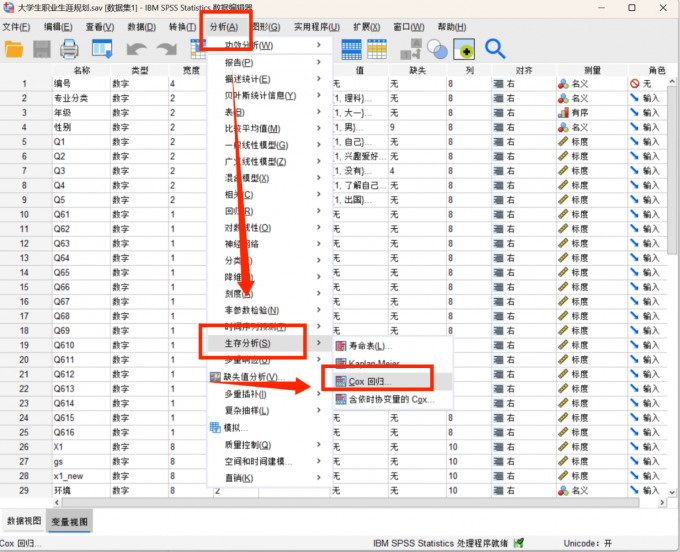This screenshot has height=552, width=680.
Task: Click the undo arrow toolbar icon
Action: [x=136, y=49]
